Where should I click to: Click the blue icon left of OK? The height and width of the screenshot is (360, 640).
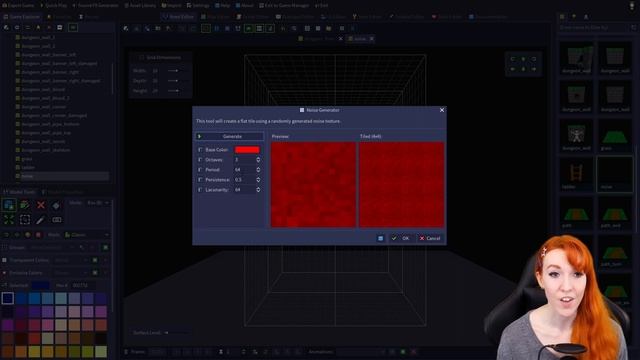380,238
